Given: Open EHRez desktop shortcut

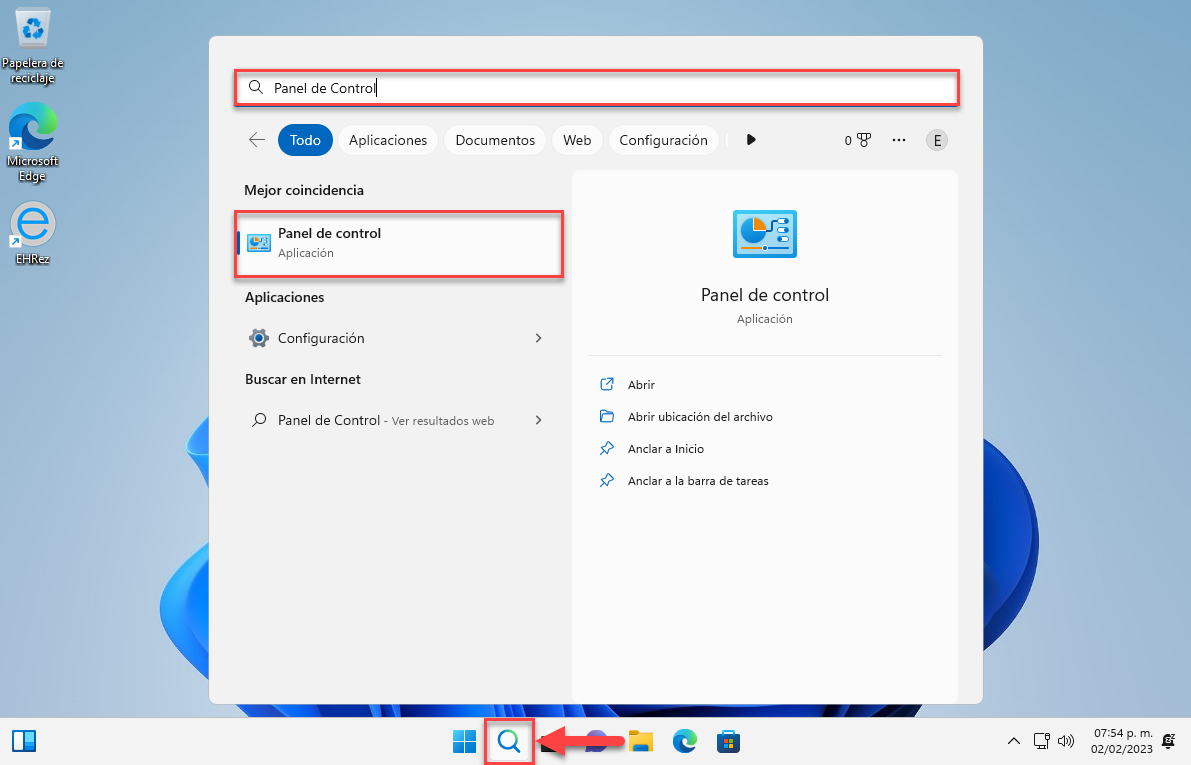Looking at the screenshot, I should point(33,233).
